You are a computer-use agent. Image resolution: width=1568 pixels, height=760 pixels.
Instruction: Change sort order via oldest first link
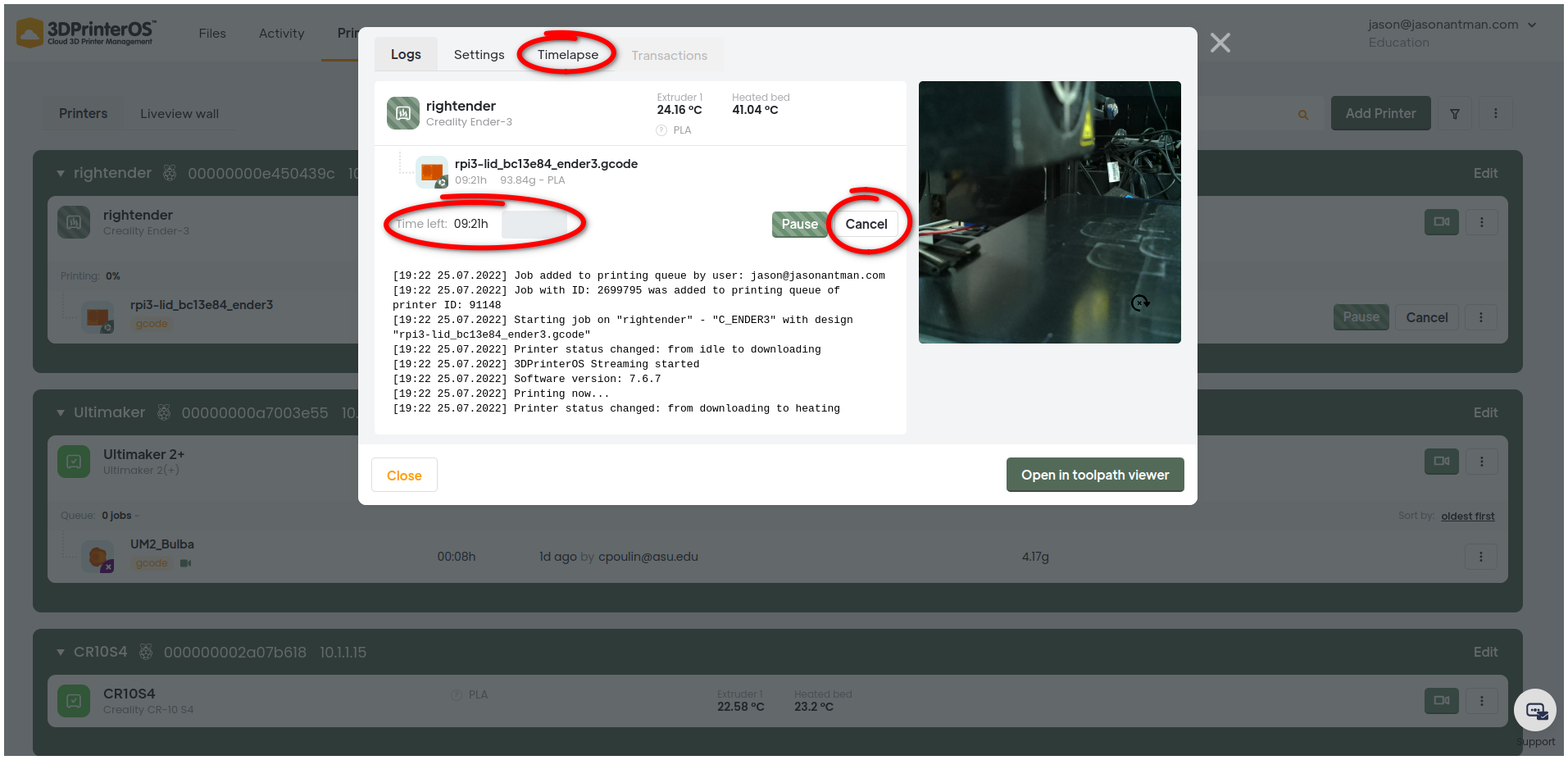1467,516
